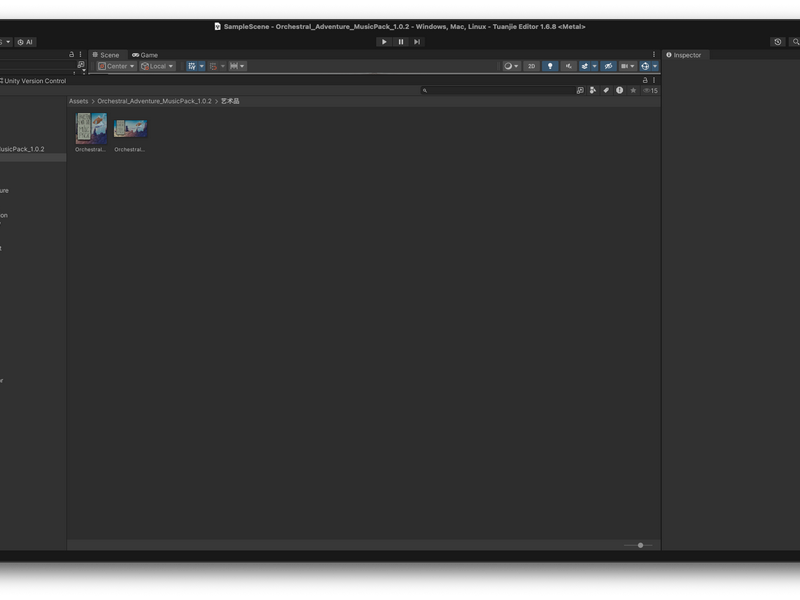Toggle hidden objects visibility with crossed-eye icon
The width and height of the screenshot is (800, 600).
(x=608, y=66)
